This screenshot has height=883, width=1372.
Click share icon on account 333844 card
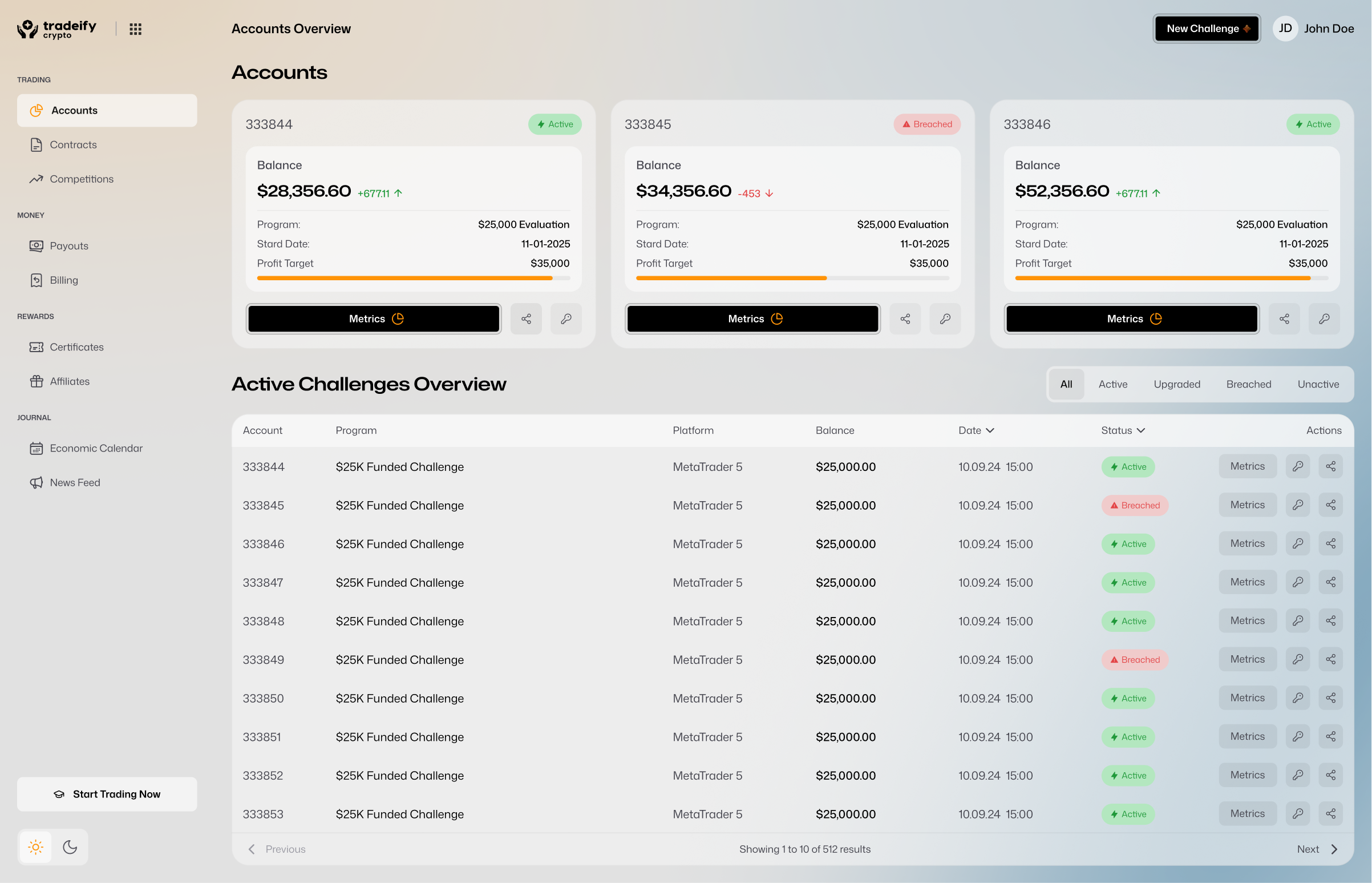[x=525, y=319]
